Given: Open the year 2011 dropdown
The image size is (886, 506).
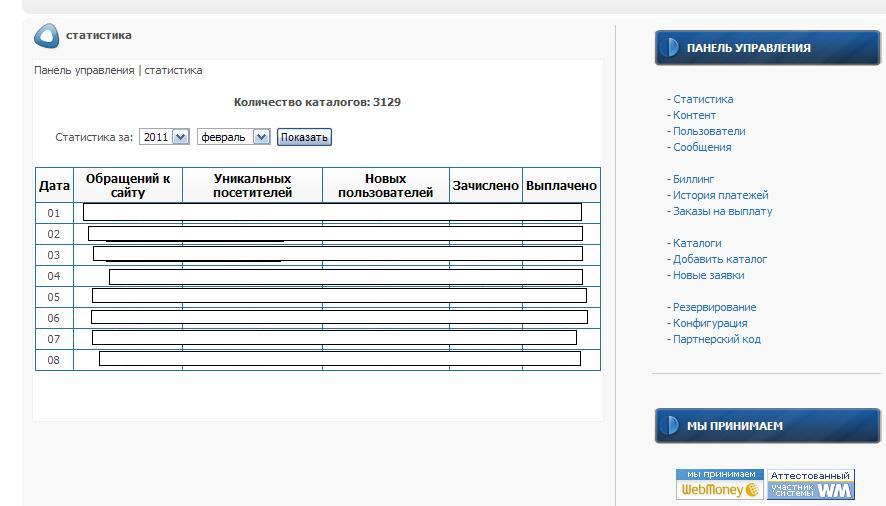Looking at the screenshot, I should click(164, 137).
